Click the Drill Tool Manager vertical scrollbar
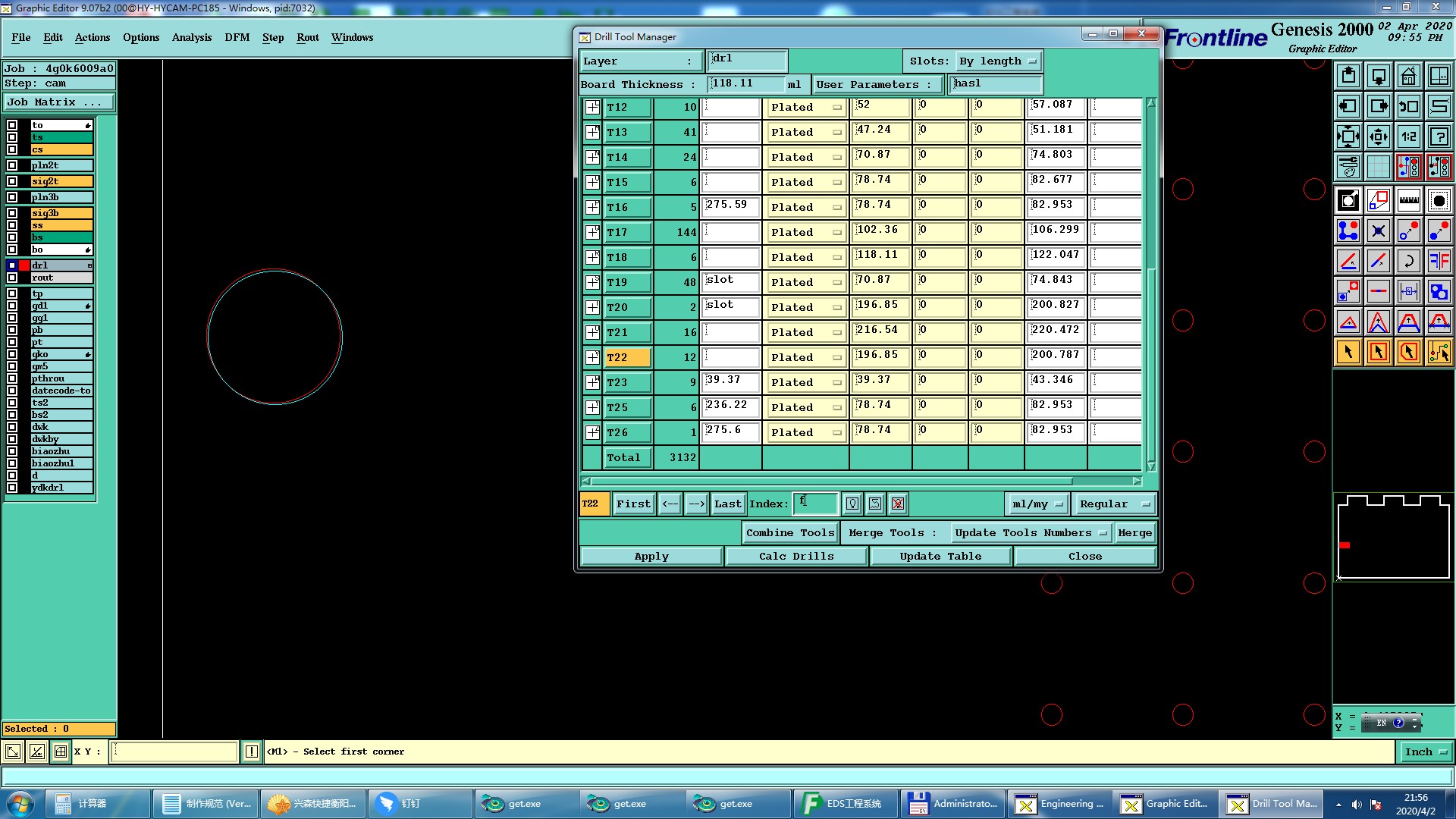This screenshot has height=819, width=1456. (1151, 284)
